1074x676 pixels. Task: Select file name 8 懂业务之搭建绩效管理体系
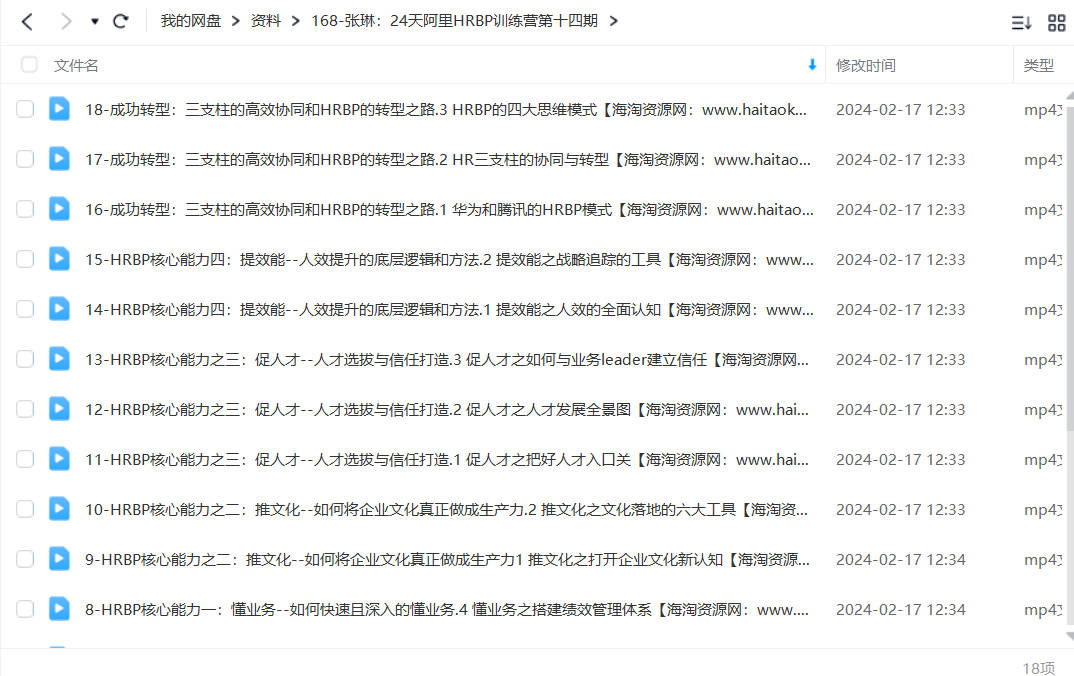click(447, 610)
